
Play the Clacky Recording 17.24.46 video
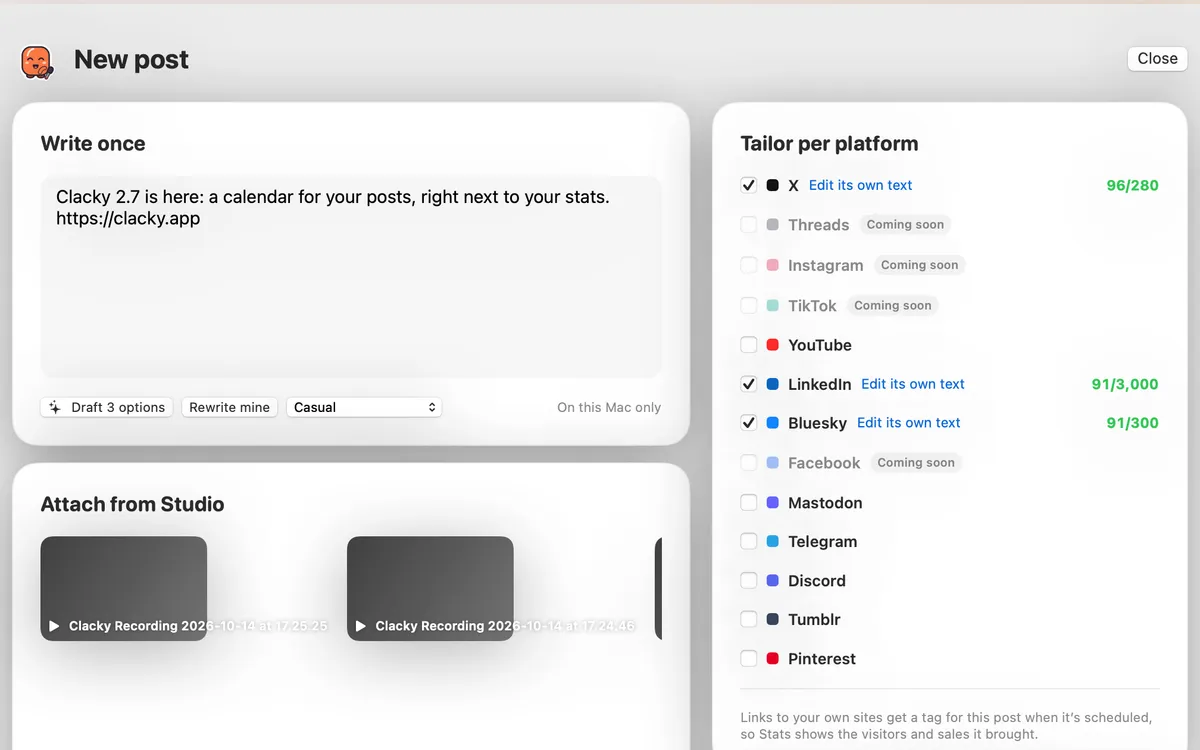pyautogui.click(x=361, y=626)
